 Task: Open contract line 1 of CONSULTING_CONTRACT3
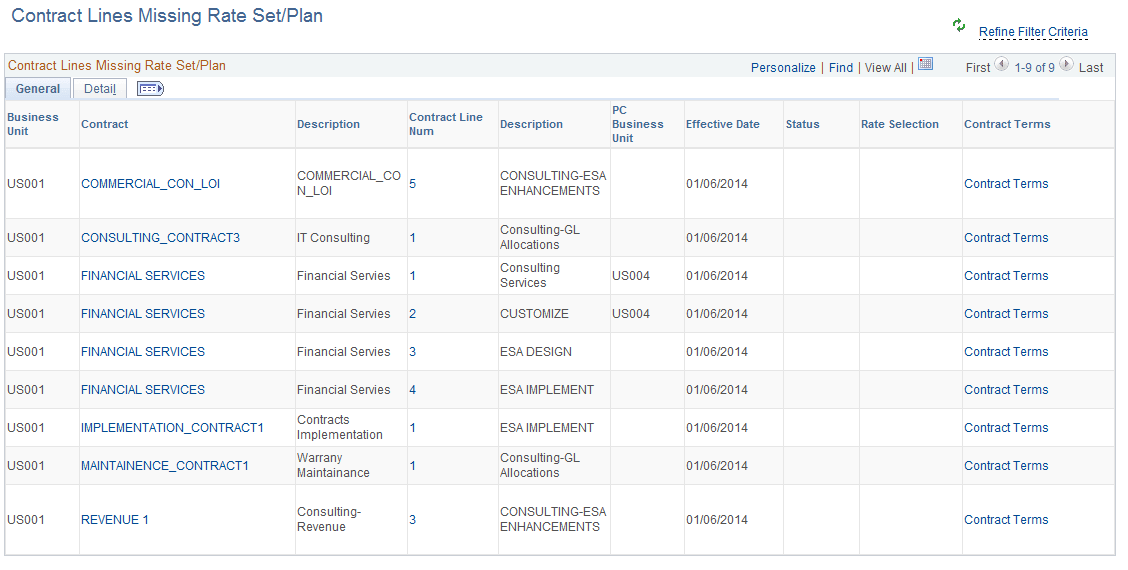click(413, 238)
